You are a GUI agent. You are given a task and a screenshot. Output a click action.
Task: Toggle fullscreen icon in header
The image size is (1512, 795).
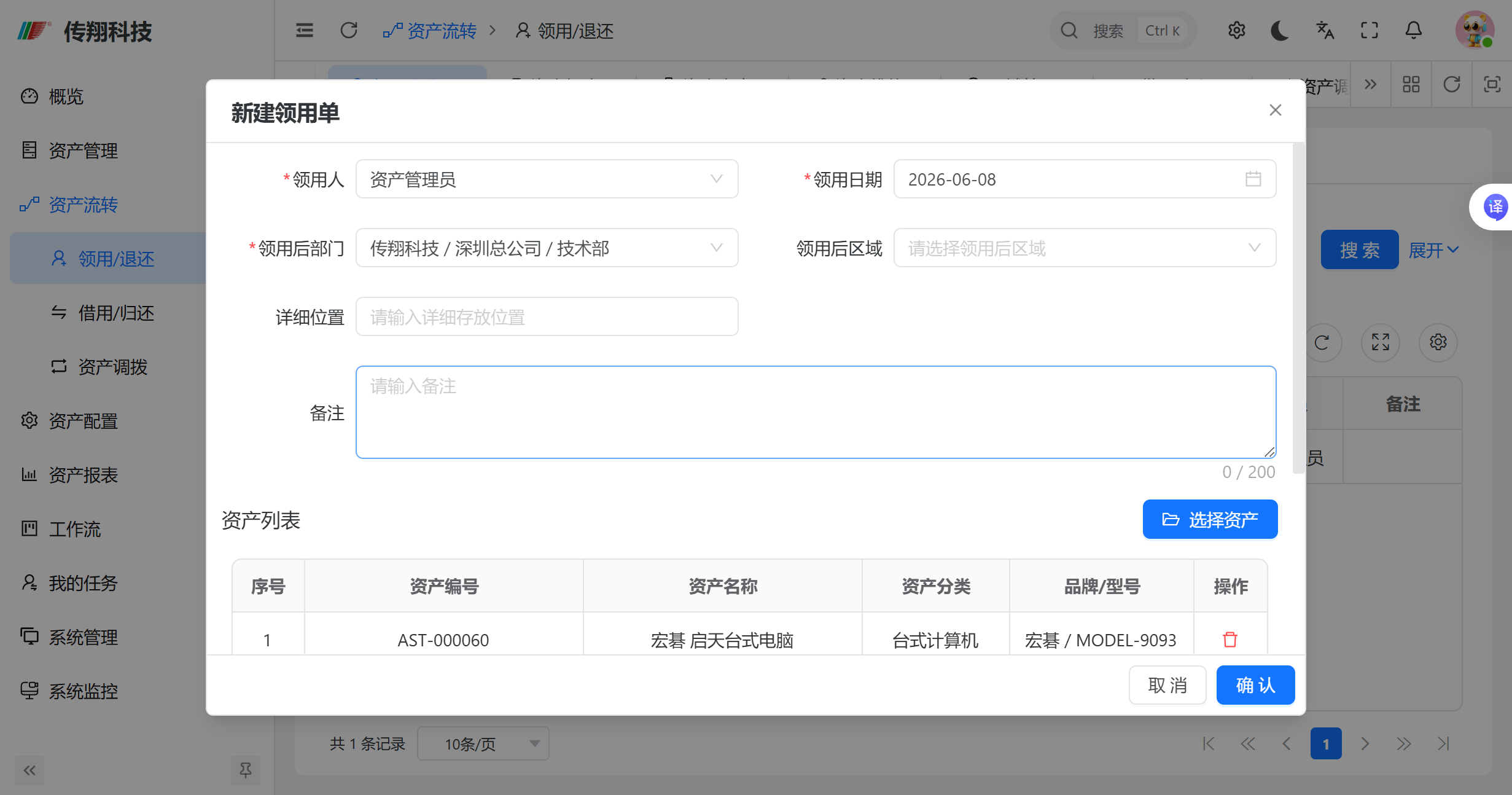coord(1369,30)
